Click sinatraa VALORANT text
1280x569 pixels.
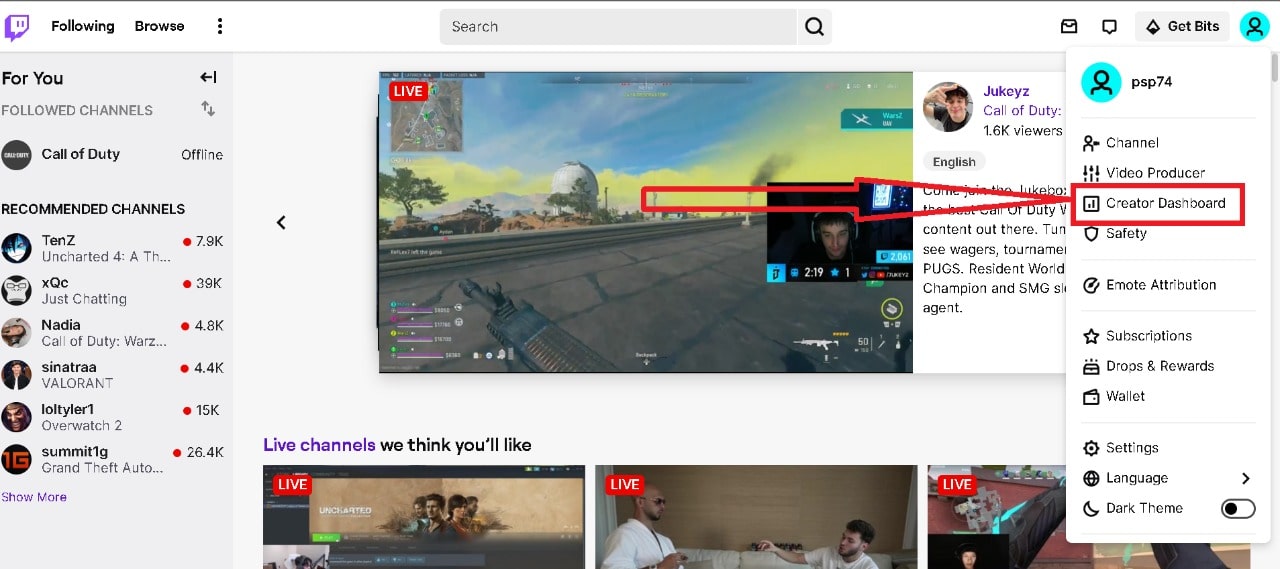(x=77, y=383)
